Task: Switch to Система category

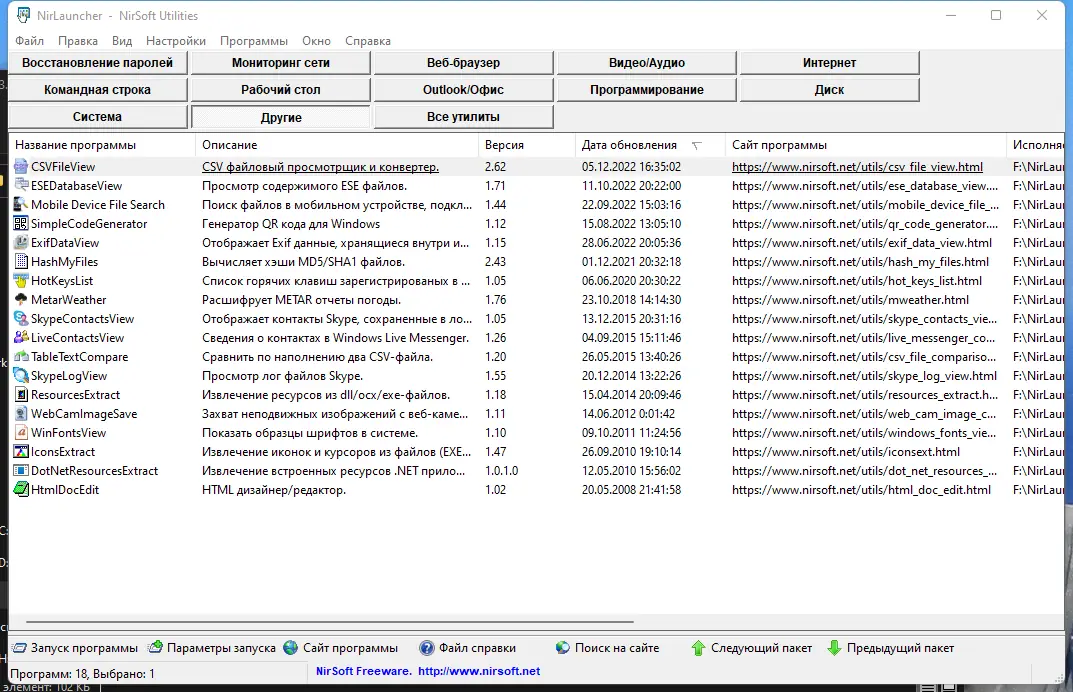Action: coord(98,117)
